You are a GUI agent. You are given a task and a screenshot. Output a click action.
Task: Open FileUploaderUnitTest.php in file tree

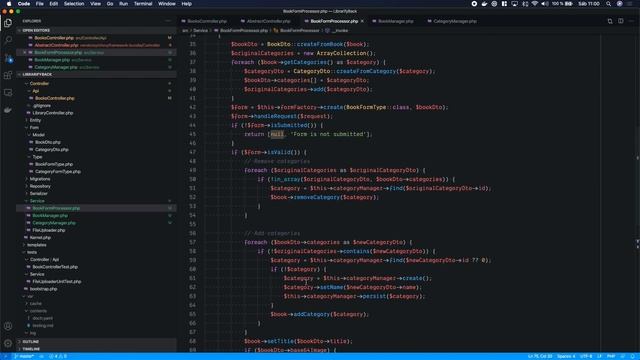coord(56,282)
